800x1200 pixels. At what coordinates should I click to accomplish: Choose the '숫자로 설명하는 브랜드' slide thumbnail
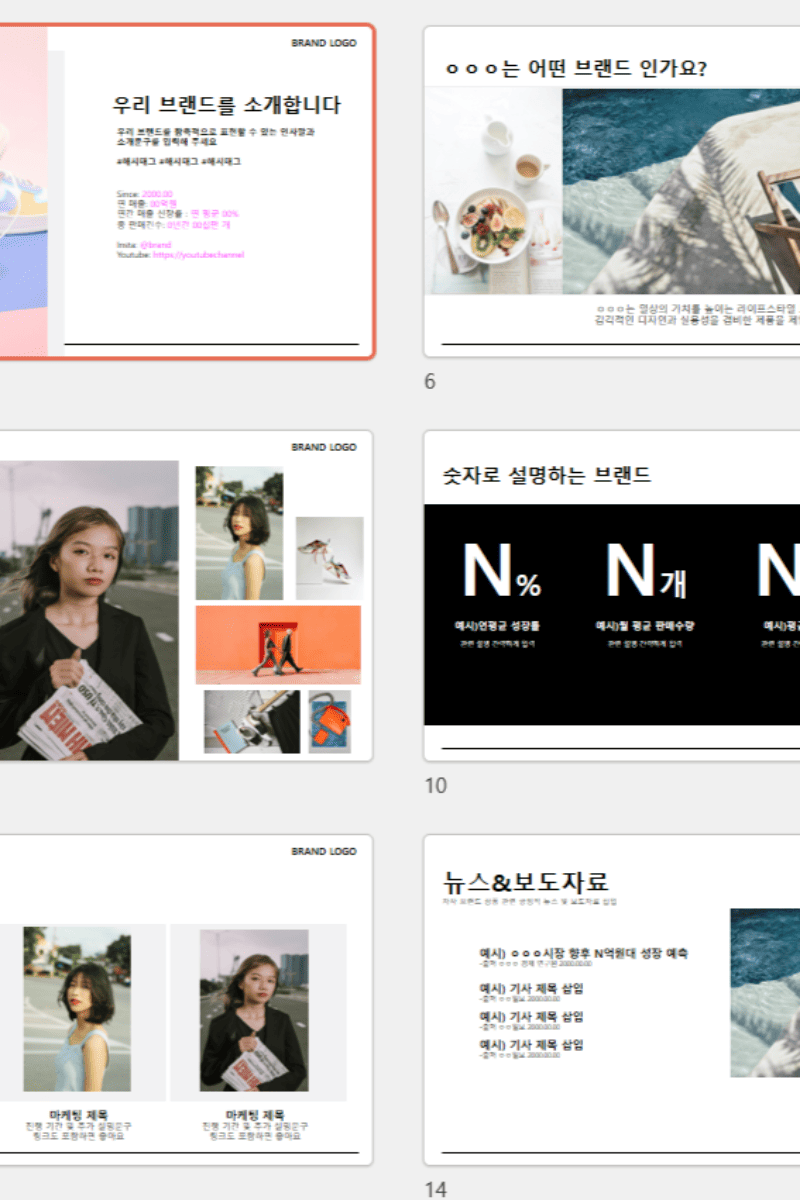coord(612,596)
